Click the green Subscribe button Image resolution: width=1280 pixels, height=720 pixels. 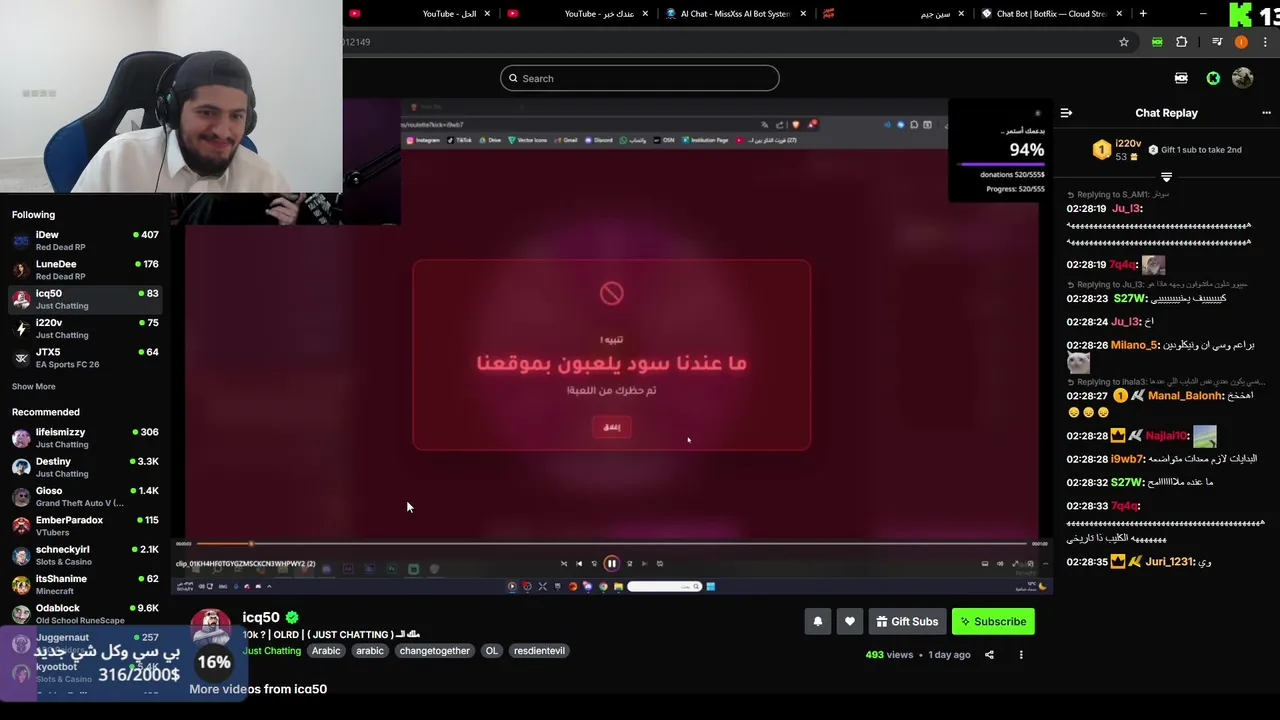(993, 621)
